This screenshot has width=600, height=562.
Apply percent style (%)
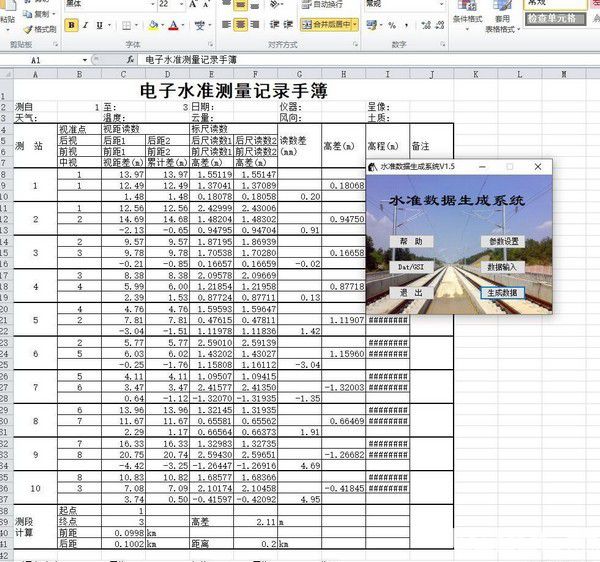(x=392, y=25)
